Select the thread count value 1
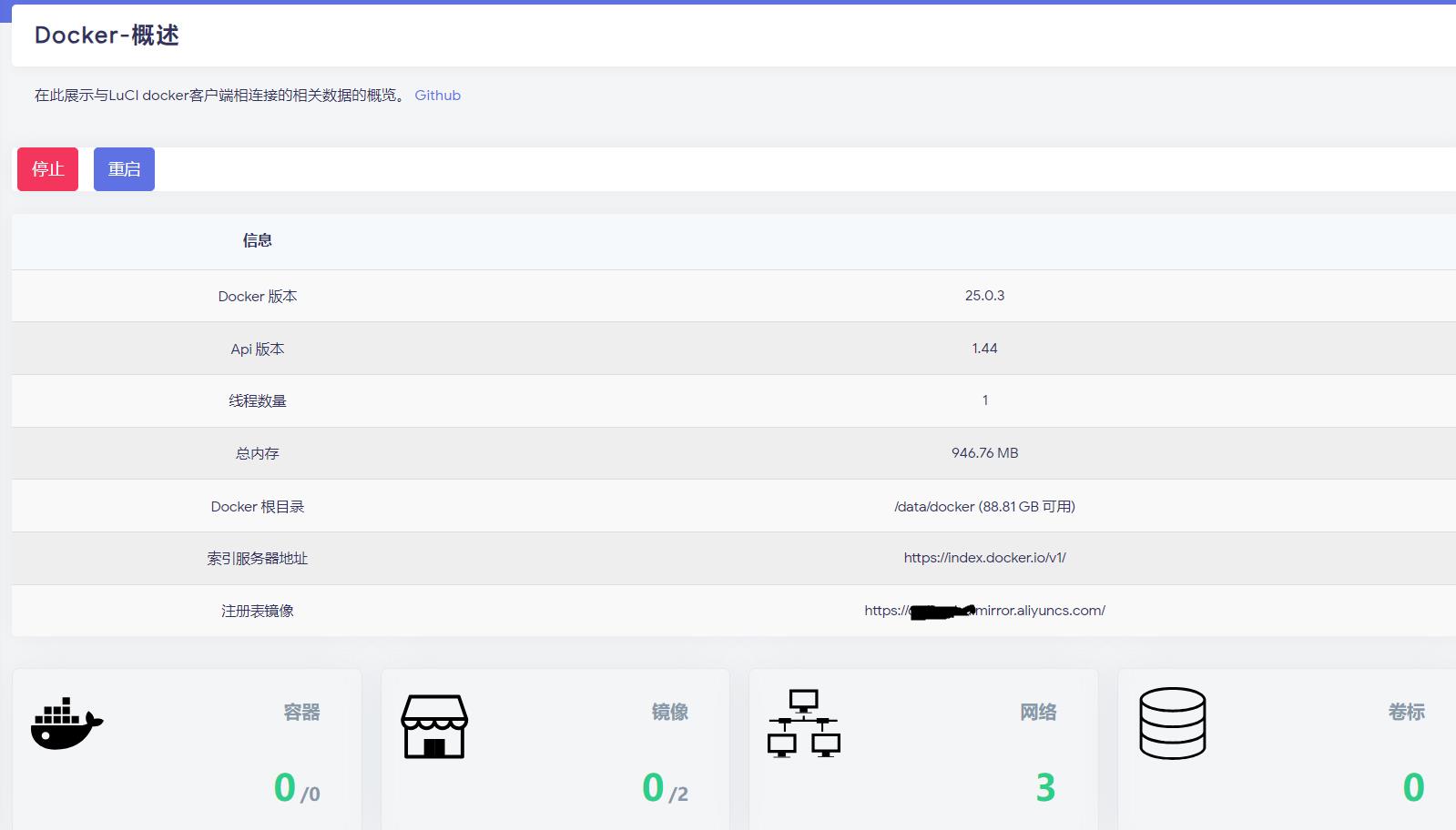The width and height of the screenshot is (1456, 830). click(984, 400)
